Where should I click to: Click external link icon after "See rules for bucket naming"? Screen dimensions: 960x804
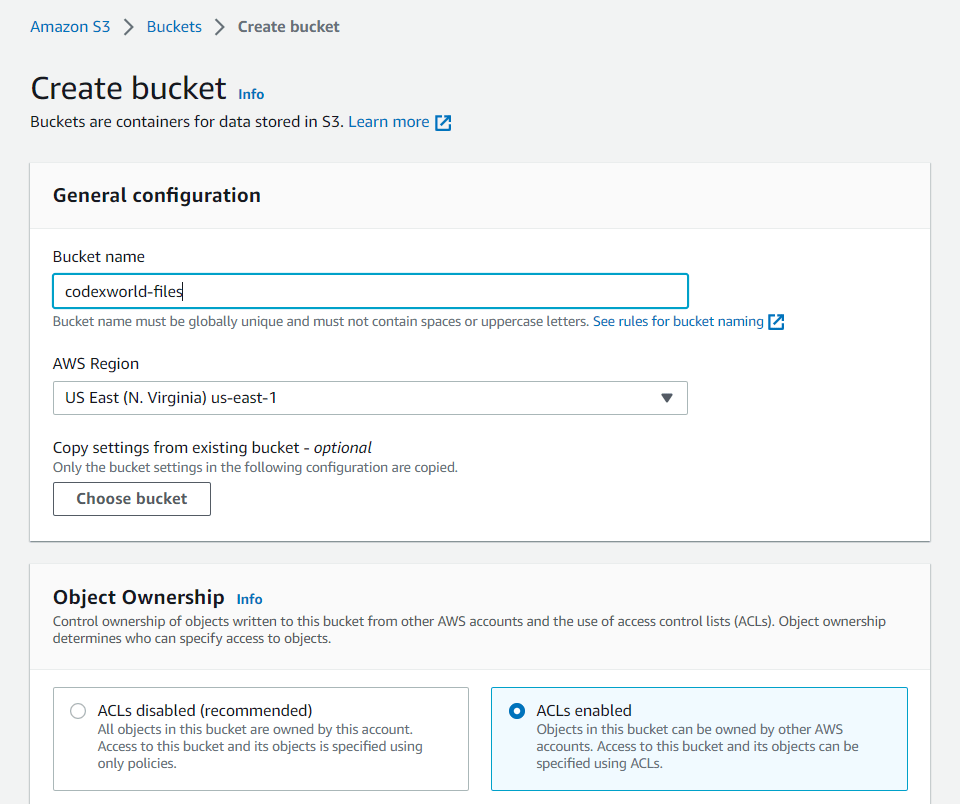[775, 321]
